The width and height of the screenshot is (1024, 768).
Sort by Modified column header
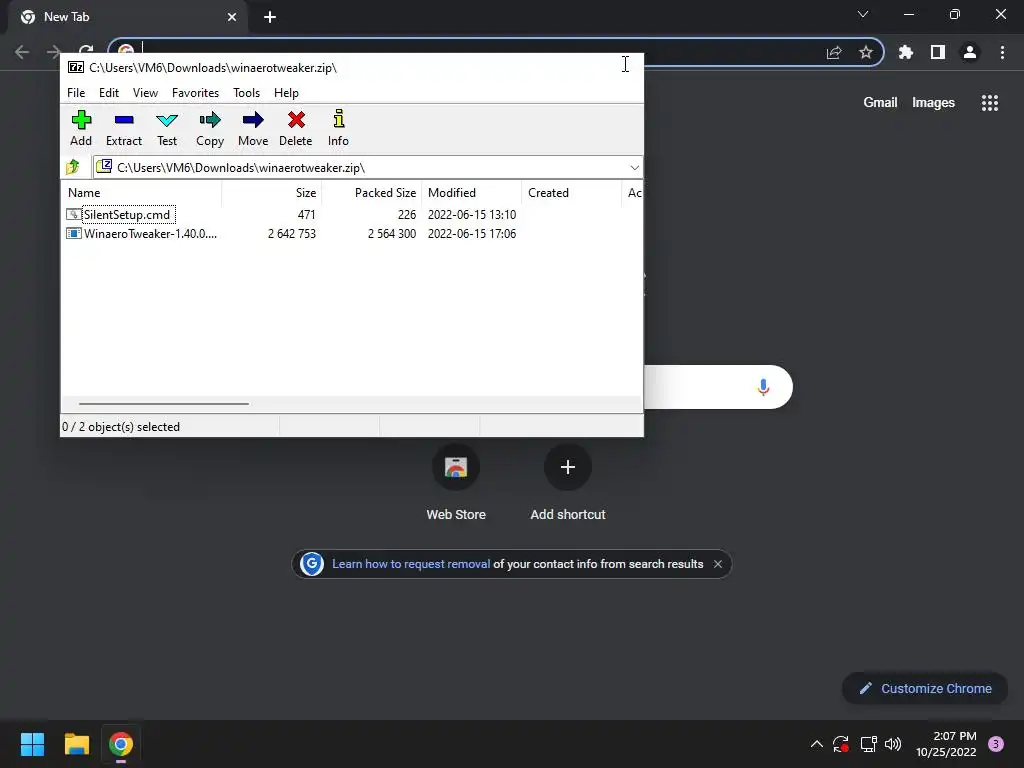tap(472, 193)
